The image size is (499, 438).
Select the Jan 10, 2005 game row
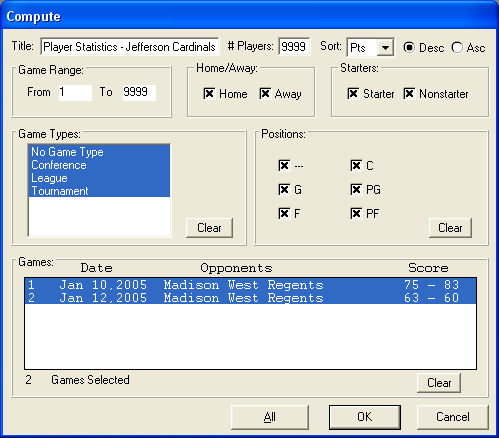pyautogui.click(x=250, y=285)
